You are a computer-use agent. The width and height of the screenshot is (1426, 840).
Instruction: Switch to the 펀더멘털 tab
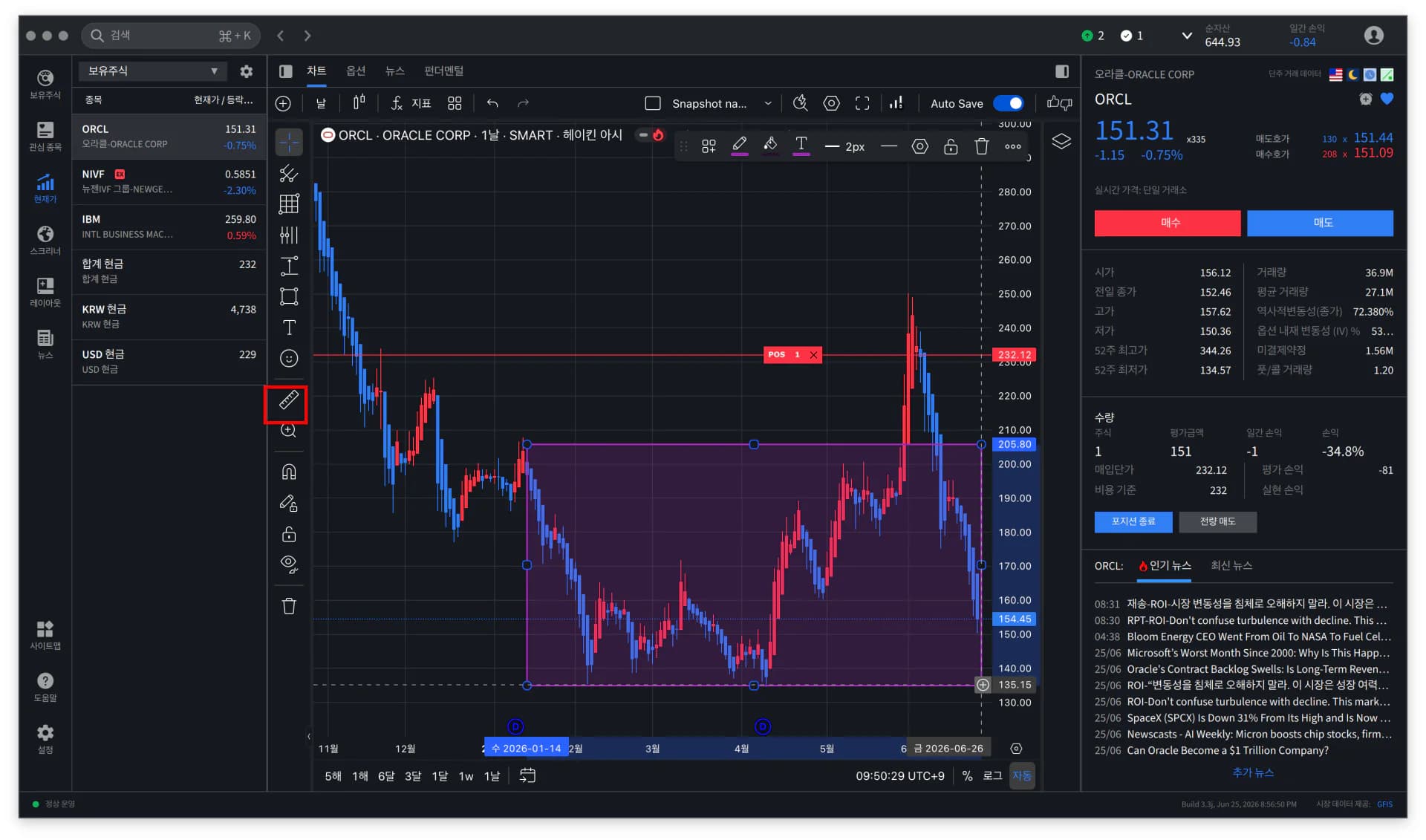443,71
